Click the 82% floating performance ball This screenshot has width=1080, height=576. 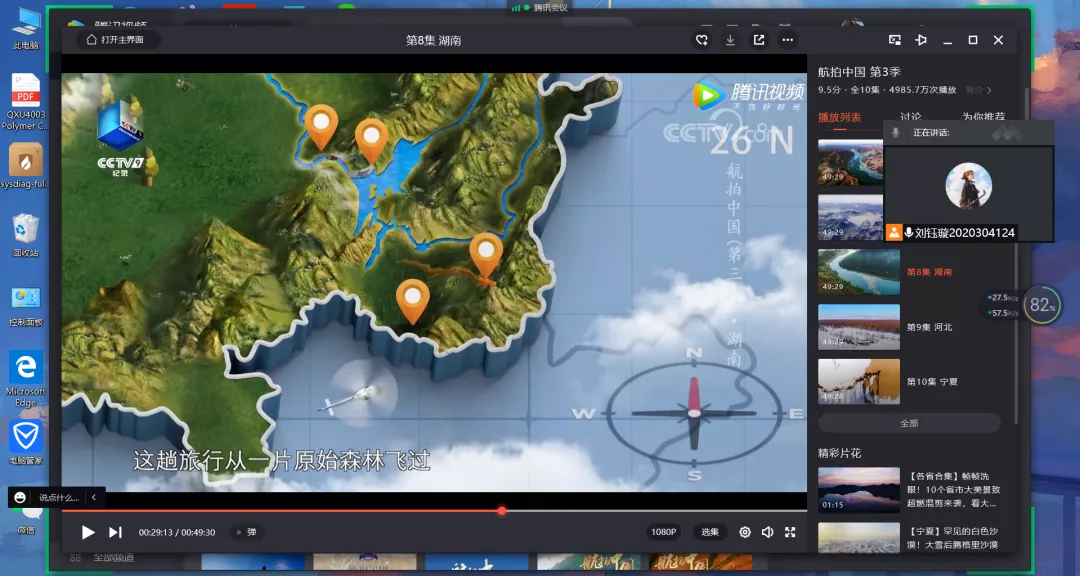tap(1042, 305)
